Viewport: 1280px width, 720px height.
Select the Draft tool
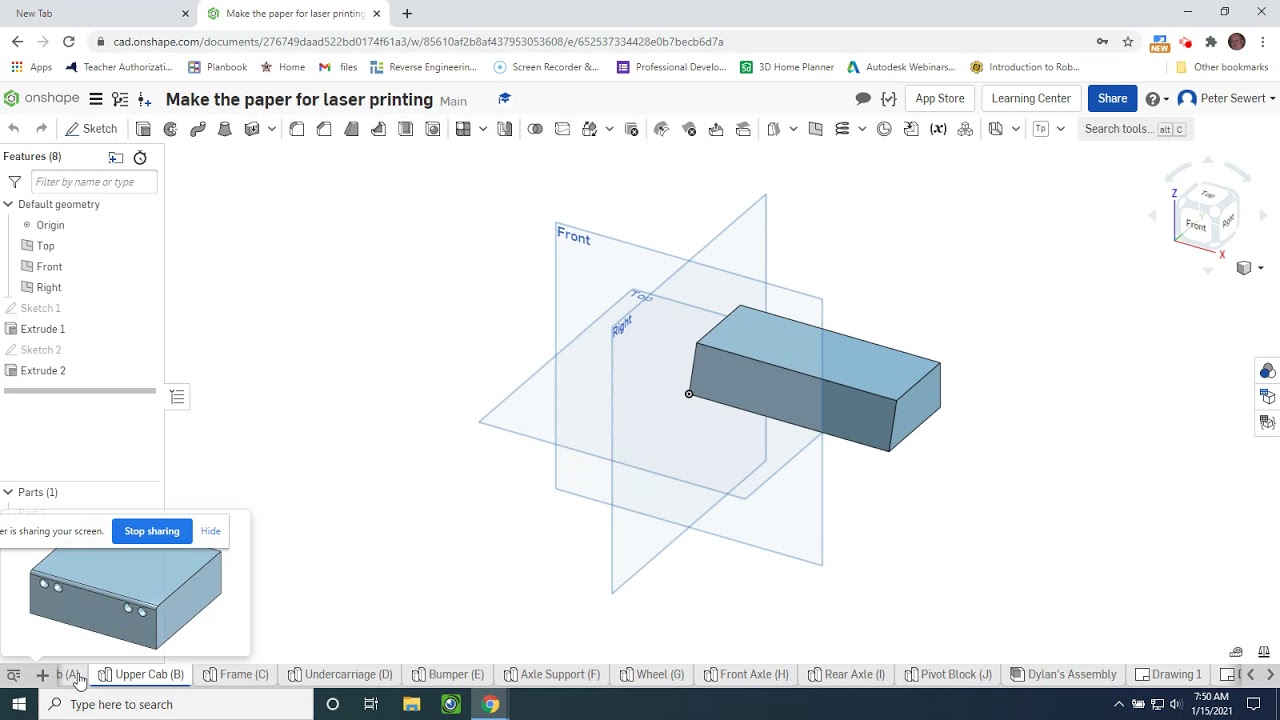[x=352, y=129]
